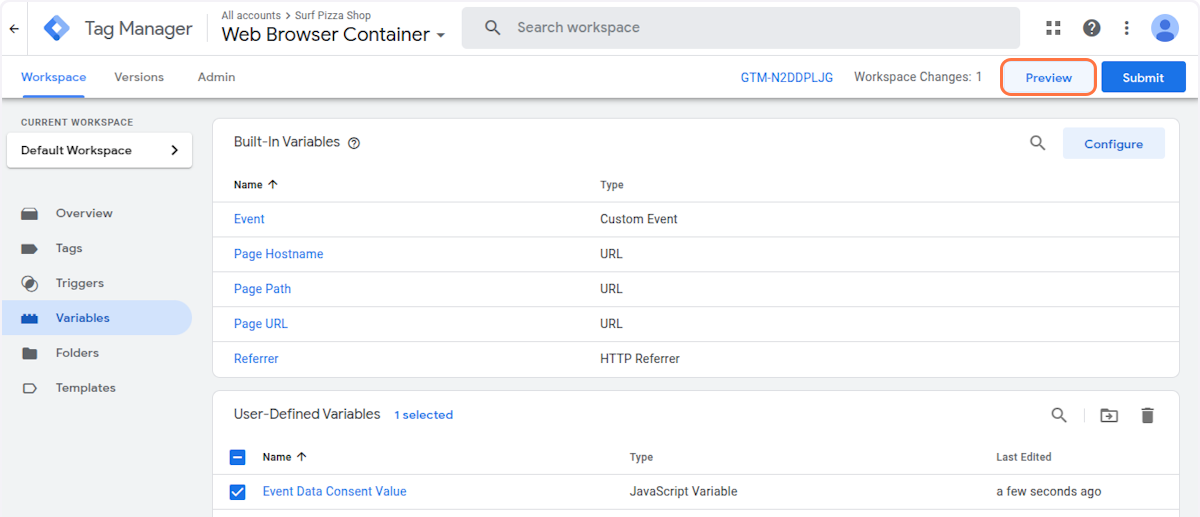This screenshot has width=1200, height=517.
Task: Delete the selected variable
Action: [x=1147, y=415]
